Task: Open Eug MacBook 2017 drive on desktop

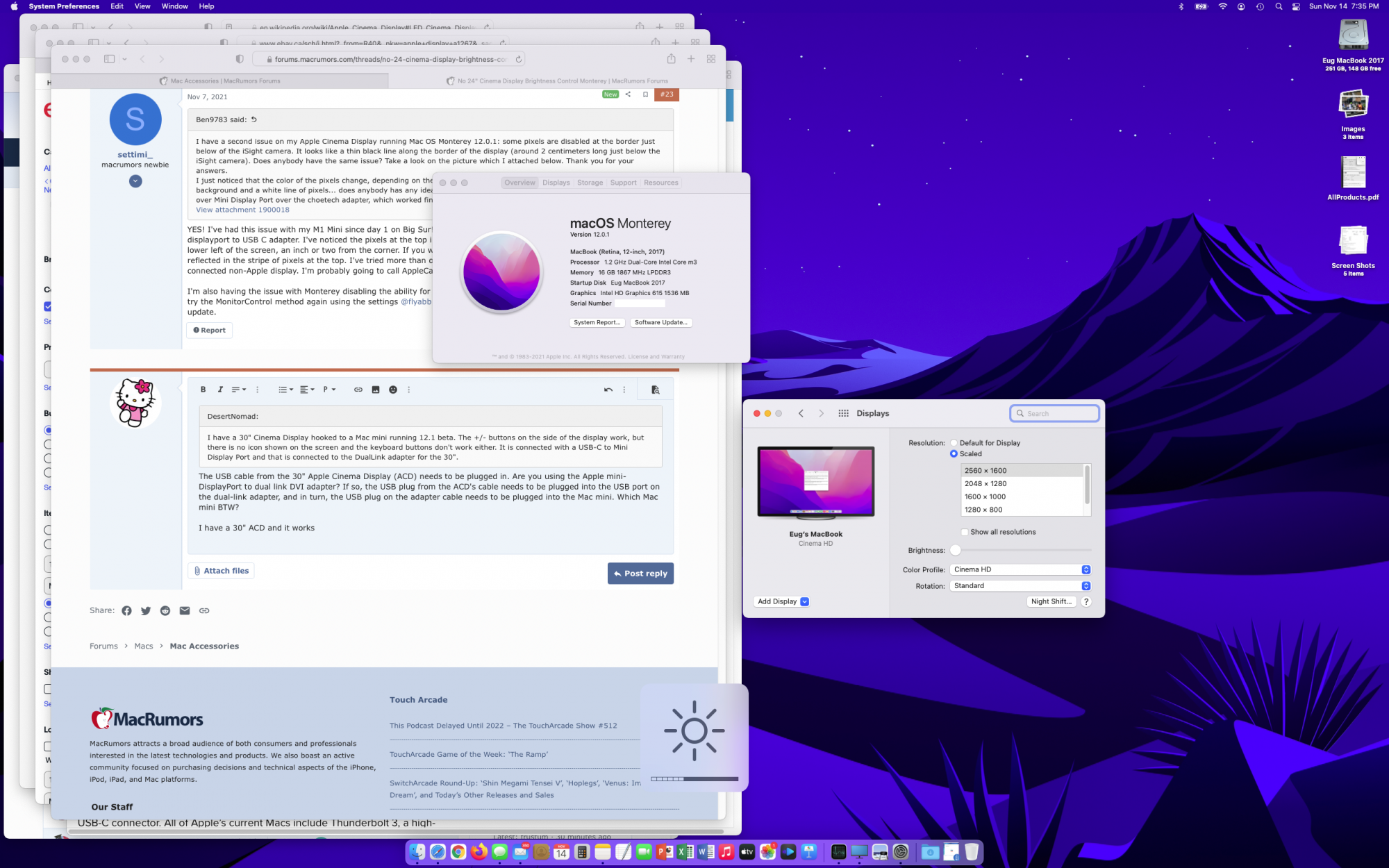Action: pyautogui.click(x=1353, y=35)
